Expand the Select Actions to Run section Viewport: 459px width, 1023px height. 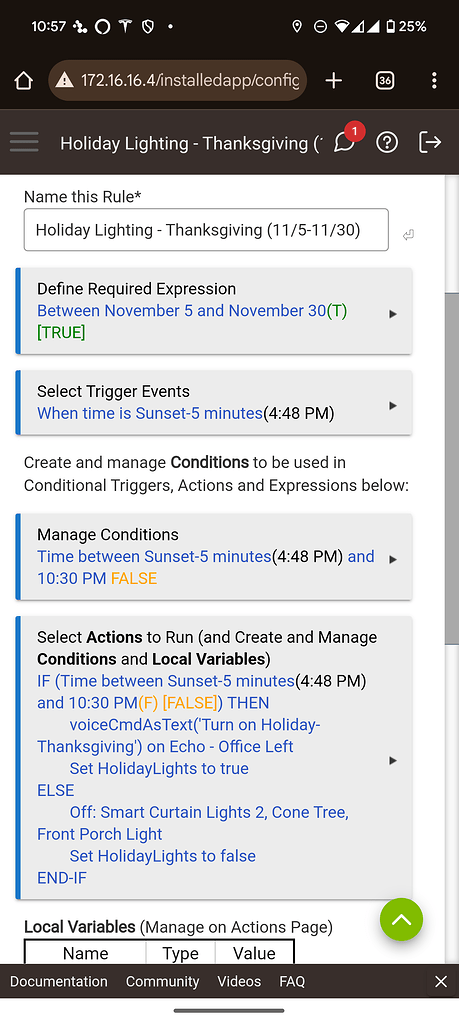click(214, 757)
